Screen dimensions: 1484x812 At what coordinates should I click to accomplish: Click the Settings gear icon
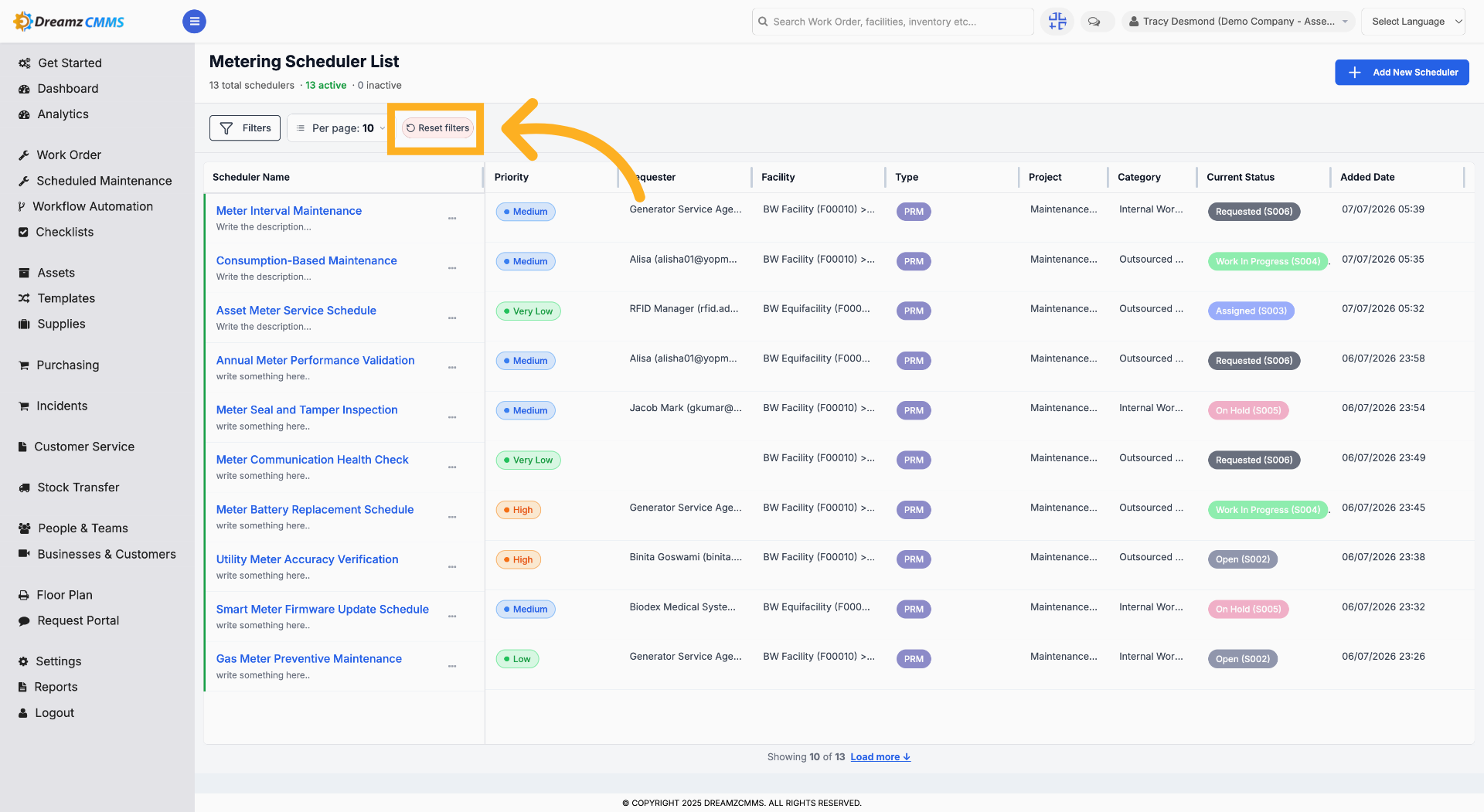pyautogui.click(x=23, y=661)
